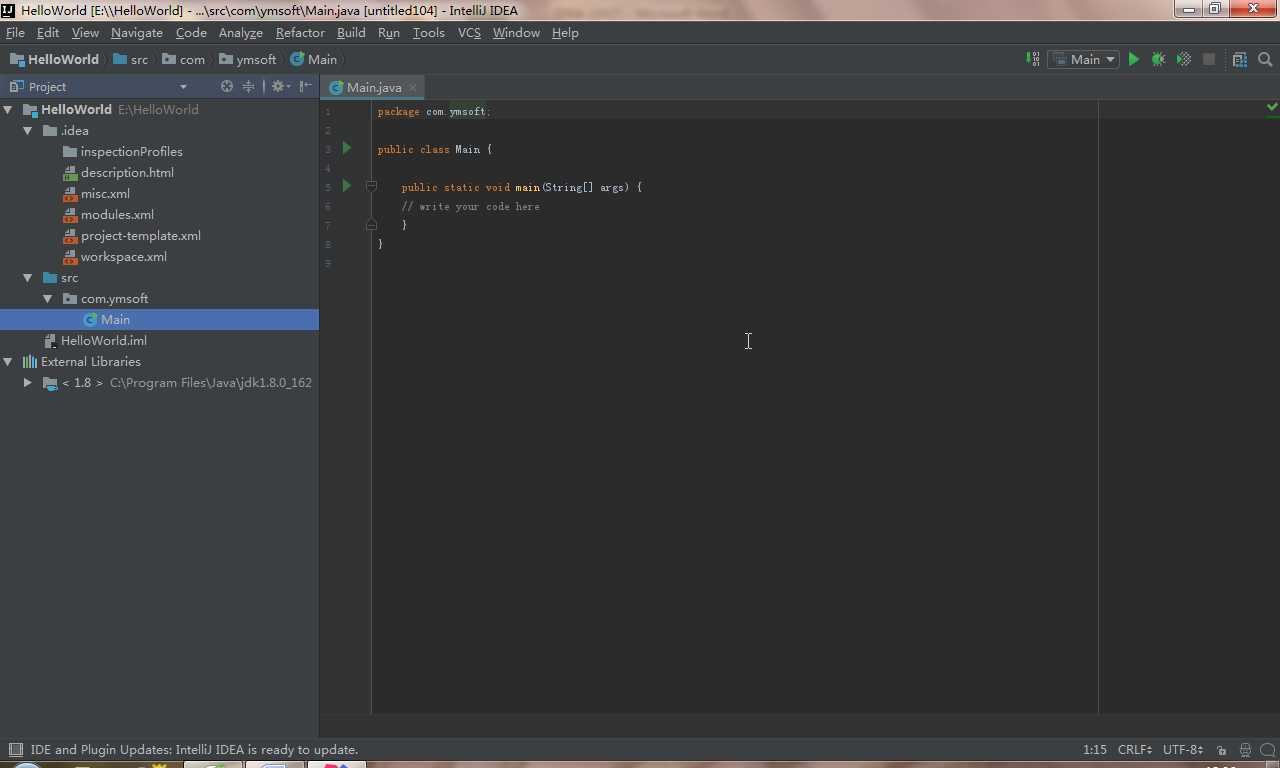Expand the < 1.8 > JDK library node
Screen dimensions: 1280x768
tap(28, 382)
